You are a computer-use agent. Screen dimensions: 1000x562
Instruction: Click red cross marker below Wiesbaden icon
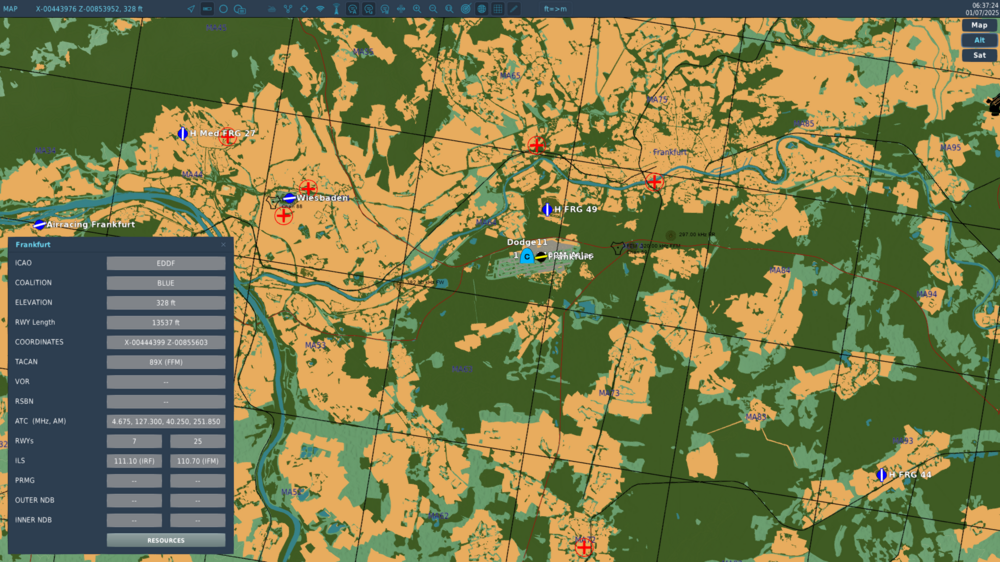pyautogui.click(x=284, y=216)
